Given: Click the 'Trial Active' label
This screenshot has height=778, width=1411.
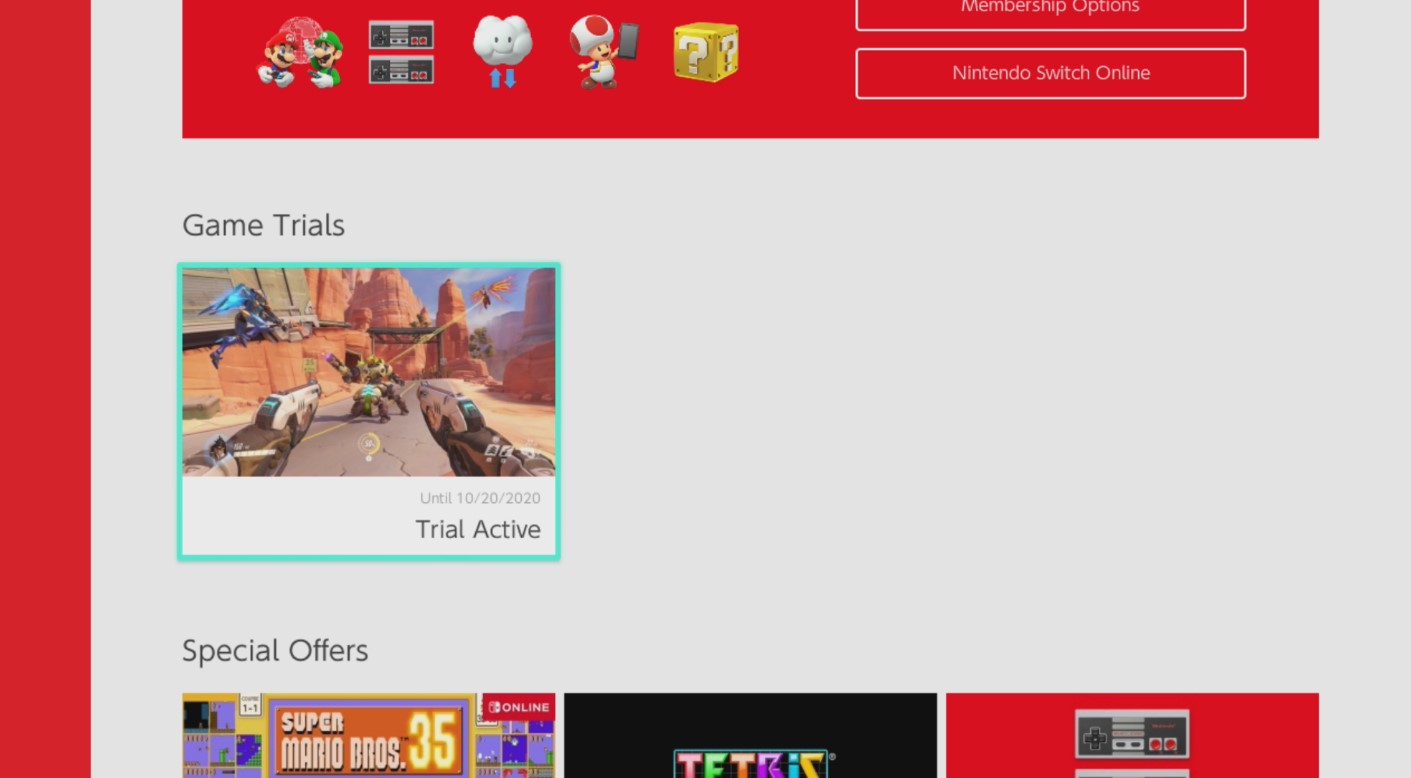Looking at the screenshot, I should click(x=478, y=529).
